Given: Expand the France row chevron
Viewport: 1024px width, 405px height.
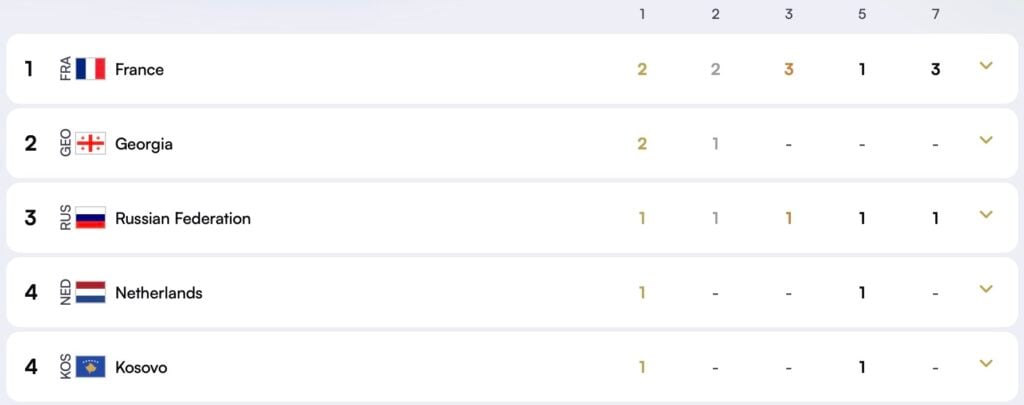Looking at the screenshot, I should [x=986, y=66].
